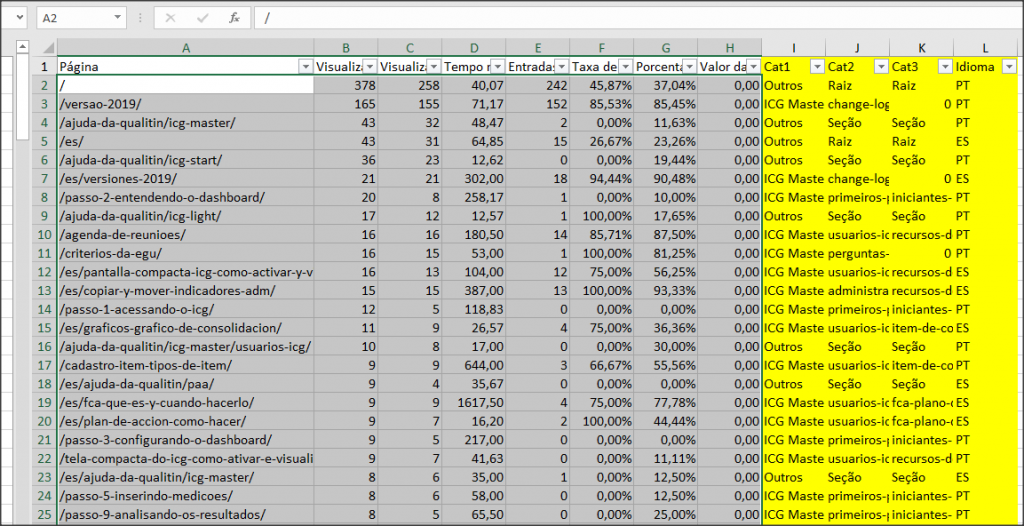Click value 387,00 in row 13
The image size is (1024, 526).
[473, 290]
